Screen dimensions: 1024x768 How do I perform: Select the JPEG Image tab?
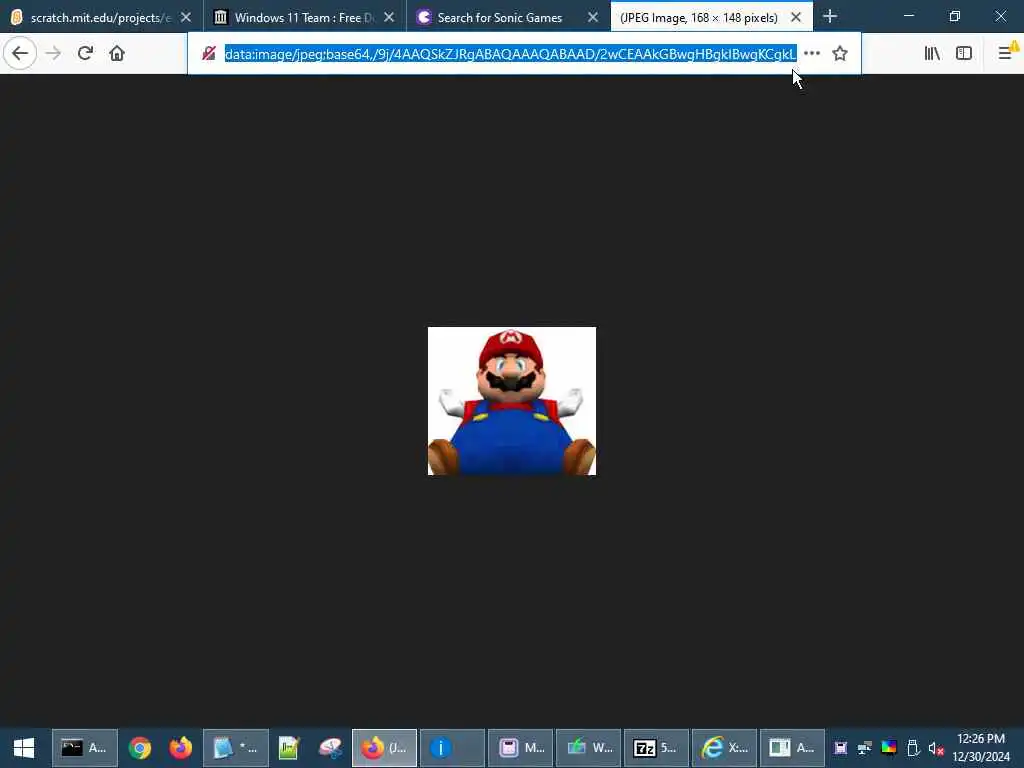699,17
